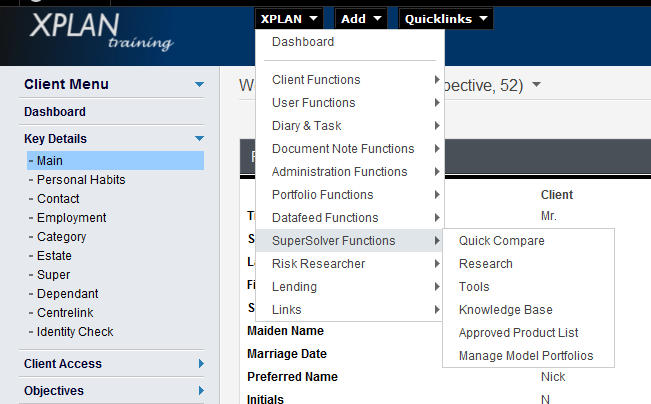Open Administration Functions submenu
The image size is (651, 404).
pos(350,171)
